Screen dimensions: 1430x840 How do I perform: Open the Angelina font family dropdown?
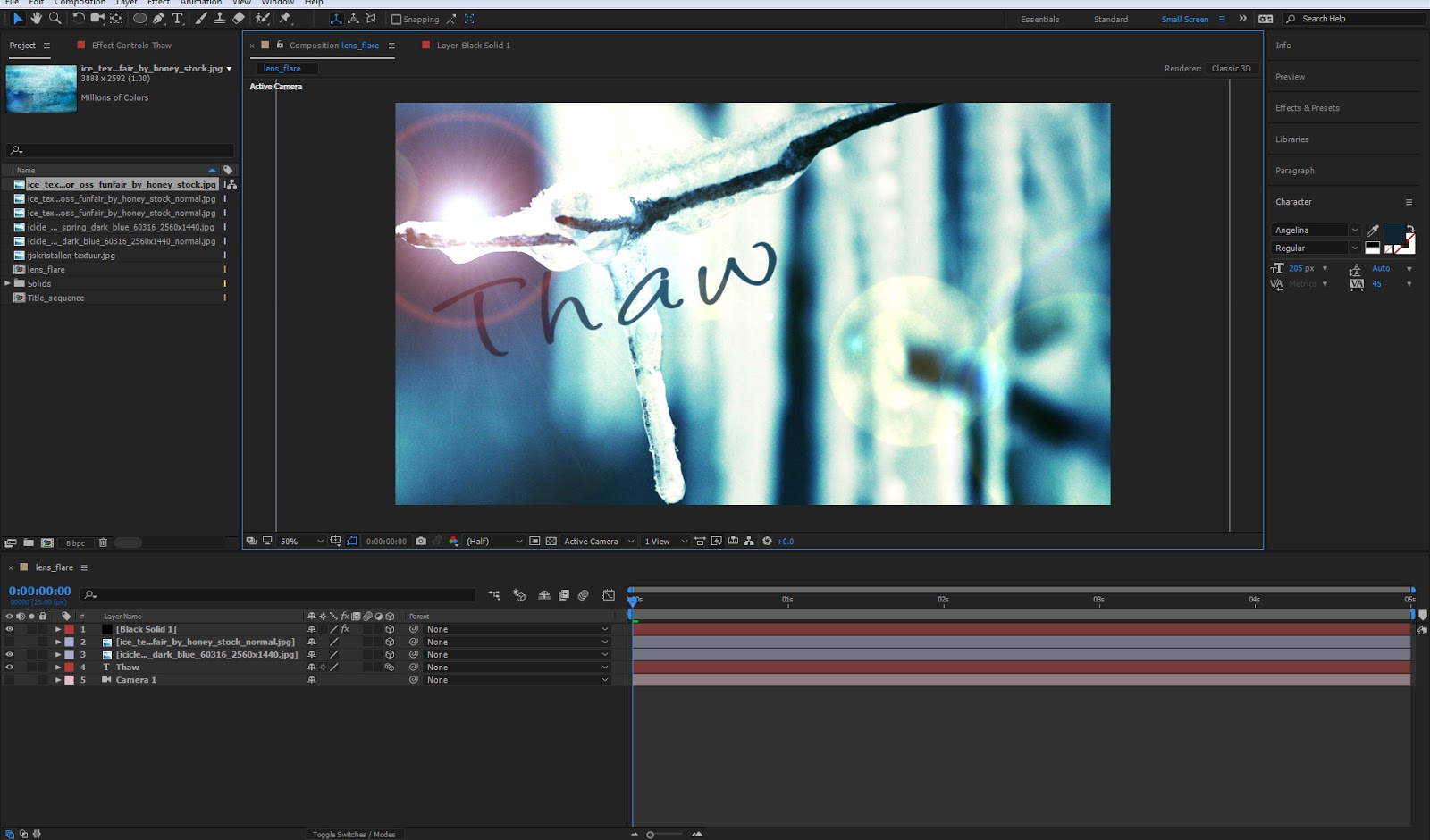(x=1316, y=231)
